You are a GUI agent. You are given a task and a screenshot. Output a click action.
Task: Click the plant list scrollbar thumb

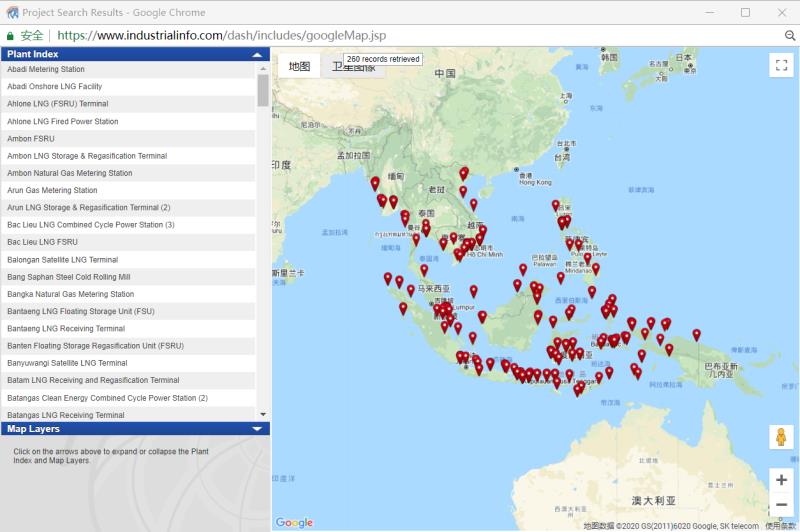(x=263, y=88)
